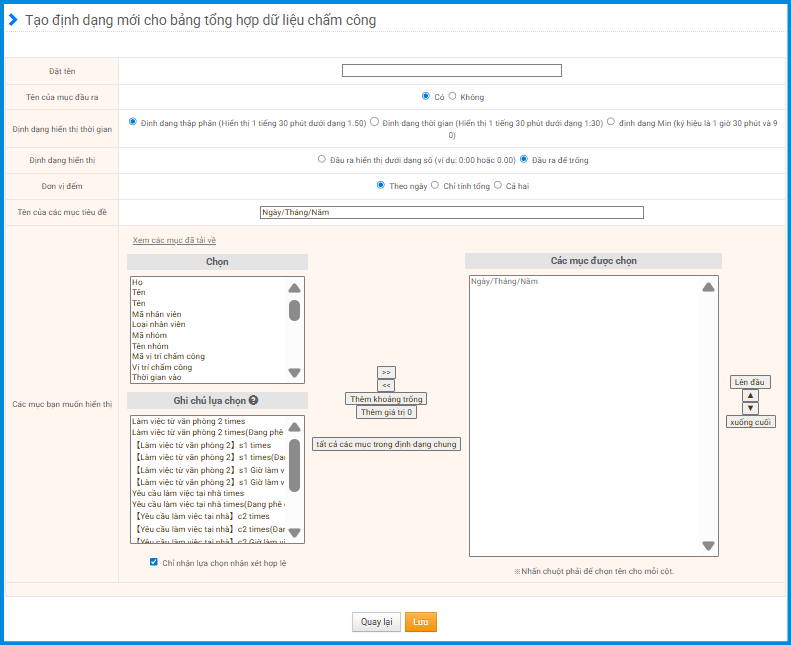The width and height of the screenshot is (791, 645).
Task: Click the Quay lại button
Action: coord(376,622)
